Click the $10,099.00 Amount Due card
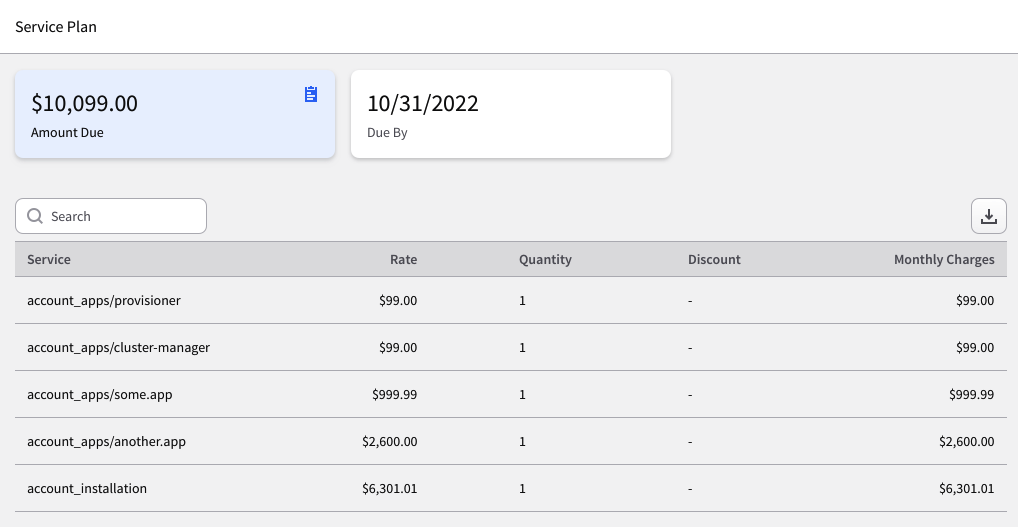This screenshot has width=1018, height=527. [175, 114]
